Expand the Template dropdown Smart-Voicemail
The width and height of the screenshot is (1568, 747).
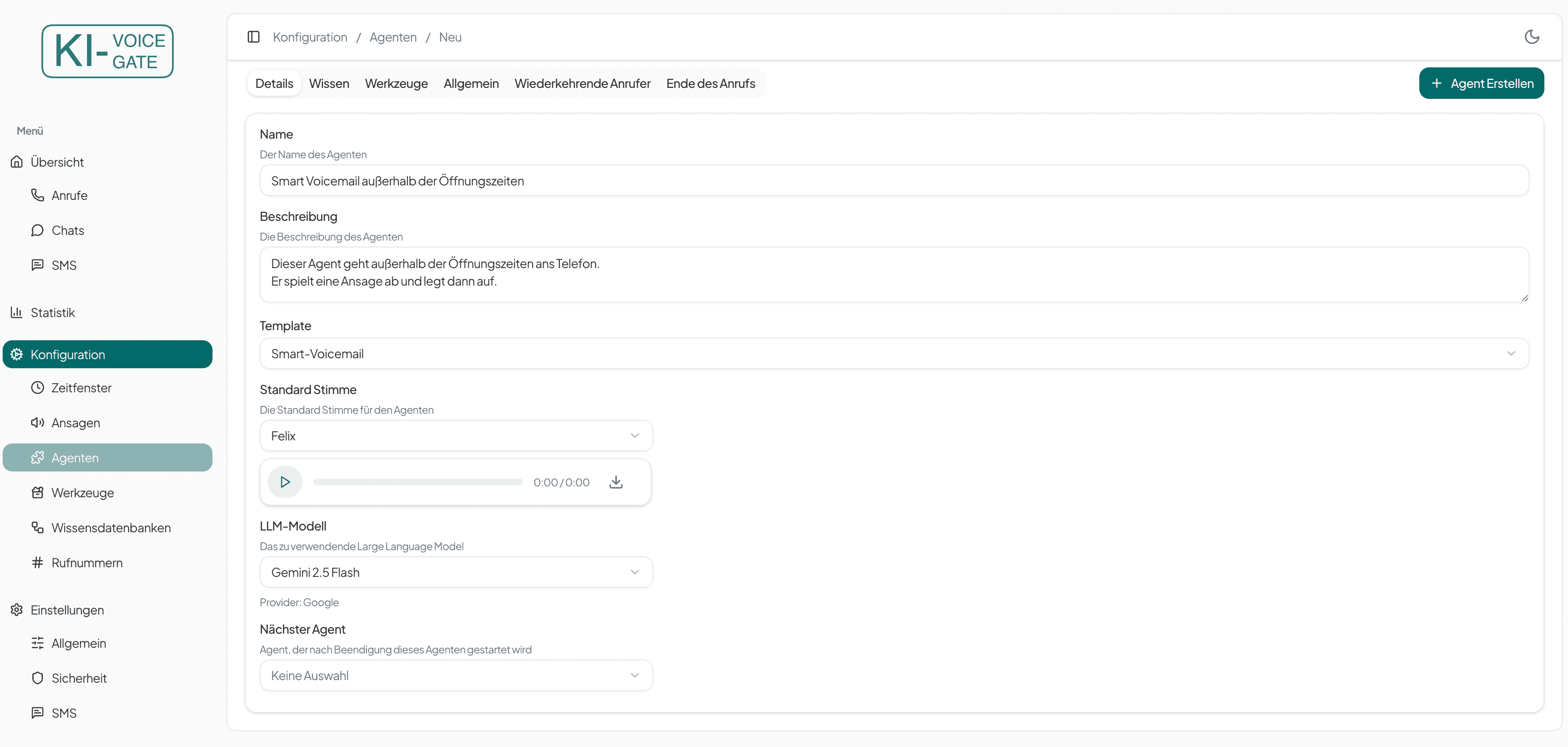(x=894, y=354)
